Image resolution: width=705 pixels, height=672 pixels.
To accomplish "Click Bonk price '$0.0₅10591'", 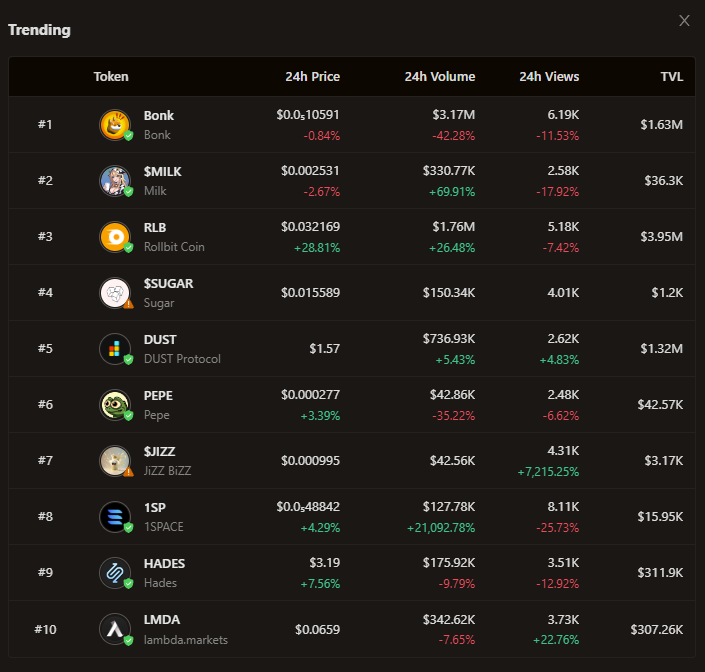I will [x=308, y=115].
